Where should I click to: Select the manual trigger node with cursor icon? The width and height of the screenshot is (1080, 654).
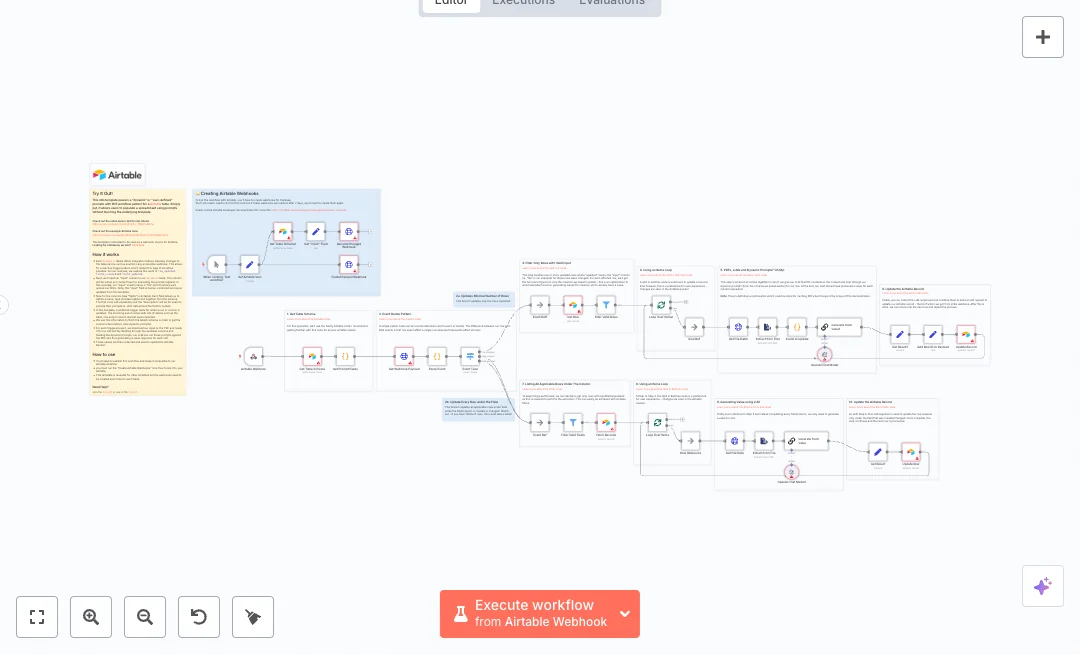[x=217, y=265]
